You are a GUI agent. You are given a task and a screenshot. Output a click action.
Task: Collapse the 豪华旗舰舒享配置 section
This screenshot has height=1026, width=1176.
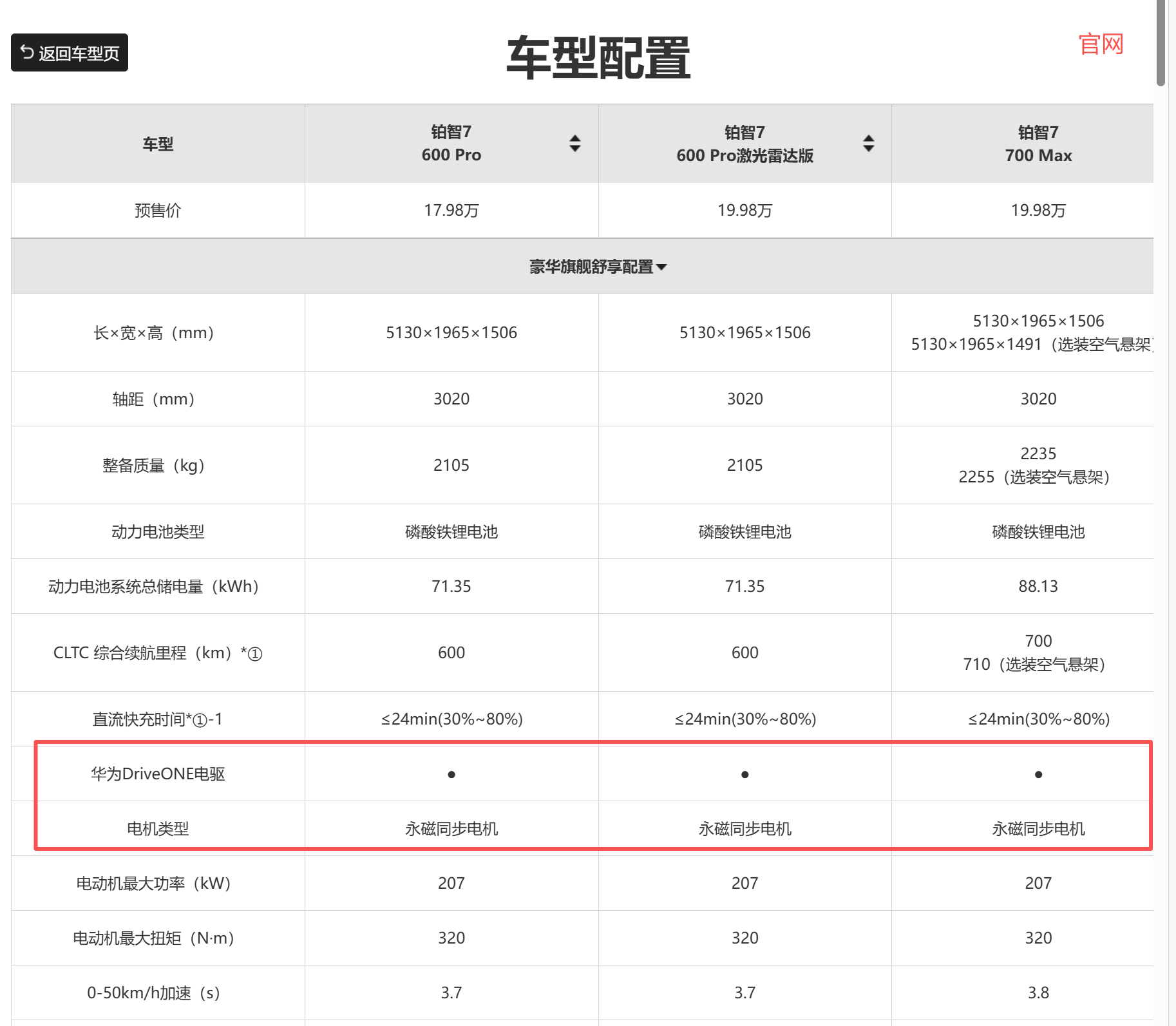pyautogui.click(x=598, y=267)
